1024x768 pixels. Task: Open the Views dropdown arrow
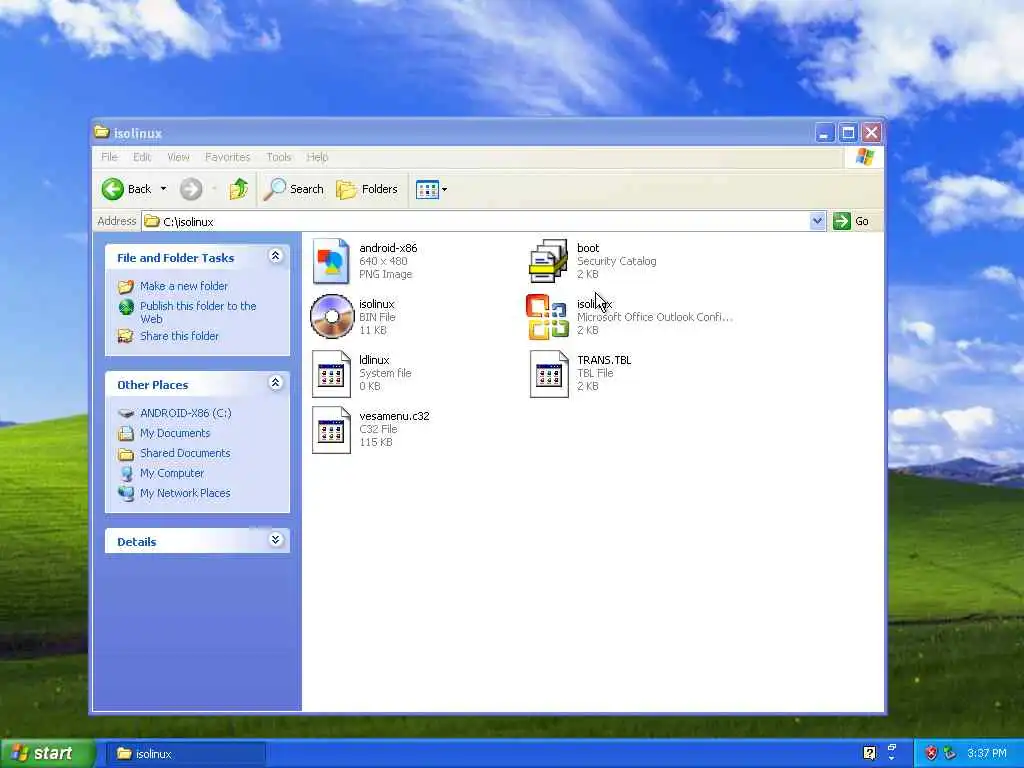coord(445,189)
